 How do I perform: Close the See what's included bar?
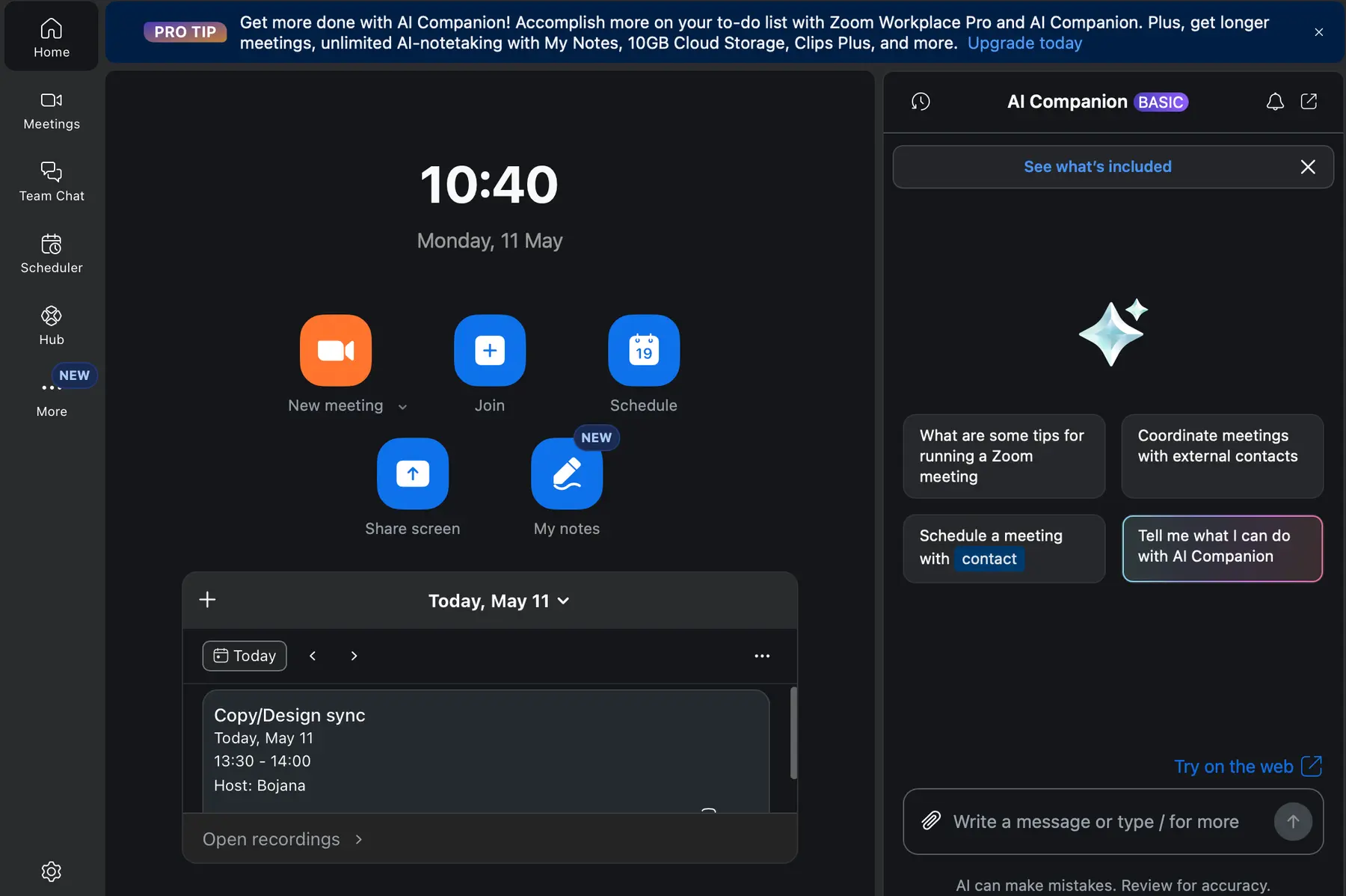(x=1308, y=167)
